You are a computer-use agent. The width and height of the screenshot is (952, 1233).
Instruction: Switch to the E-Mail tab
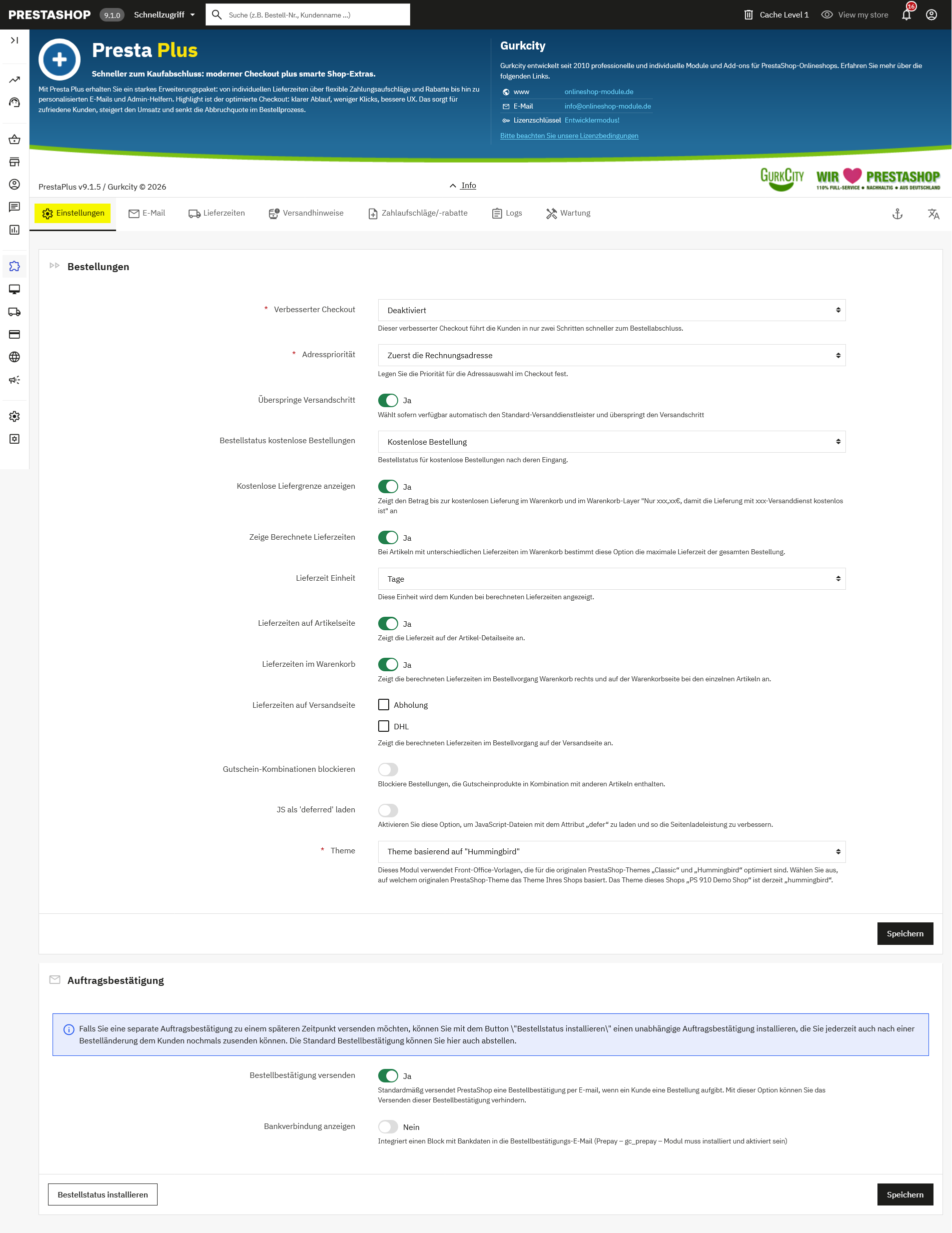click(x=147, y=214)
